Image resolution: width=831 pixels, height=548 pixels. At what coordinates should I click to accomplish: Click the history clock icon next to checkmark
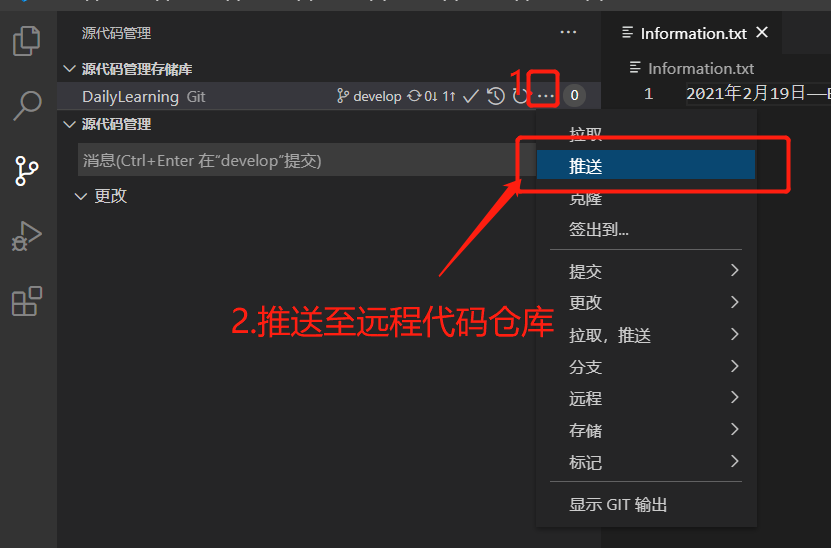[496, 96]
